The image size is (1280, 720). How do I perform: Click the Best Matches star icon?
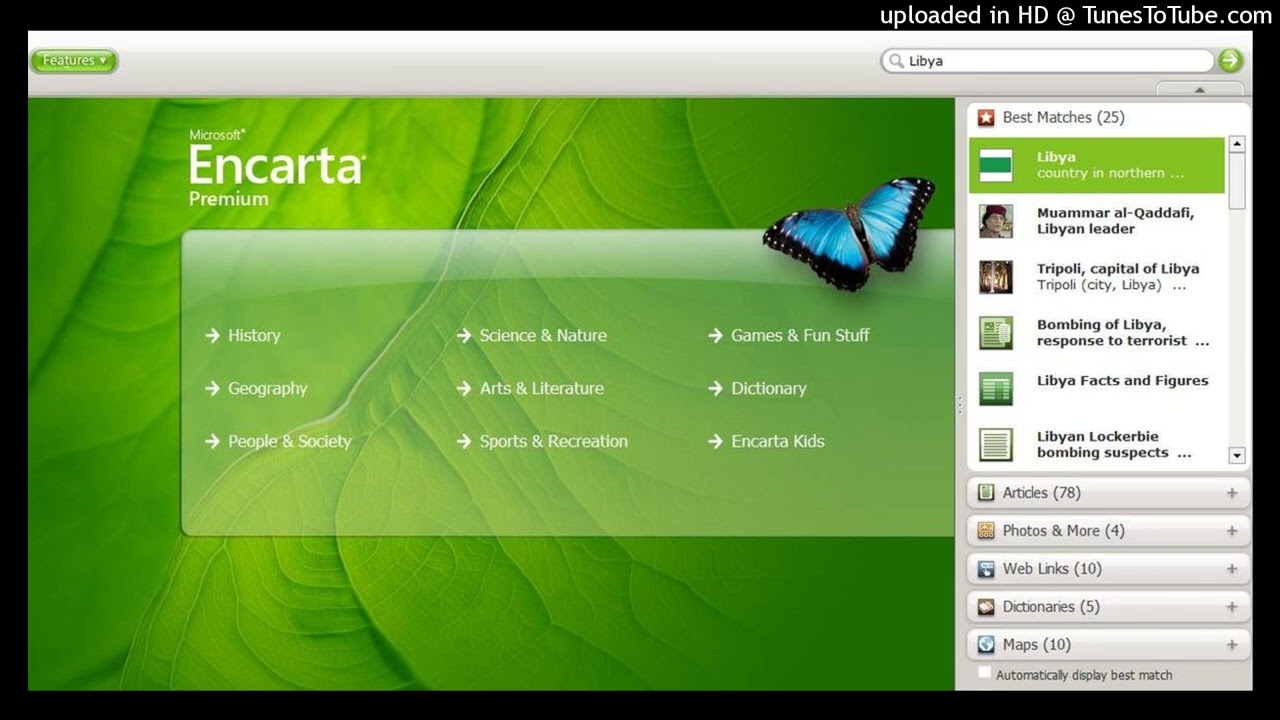(986, 118)
